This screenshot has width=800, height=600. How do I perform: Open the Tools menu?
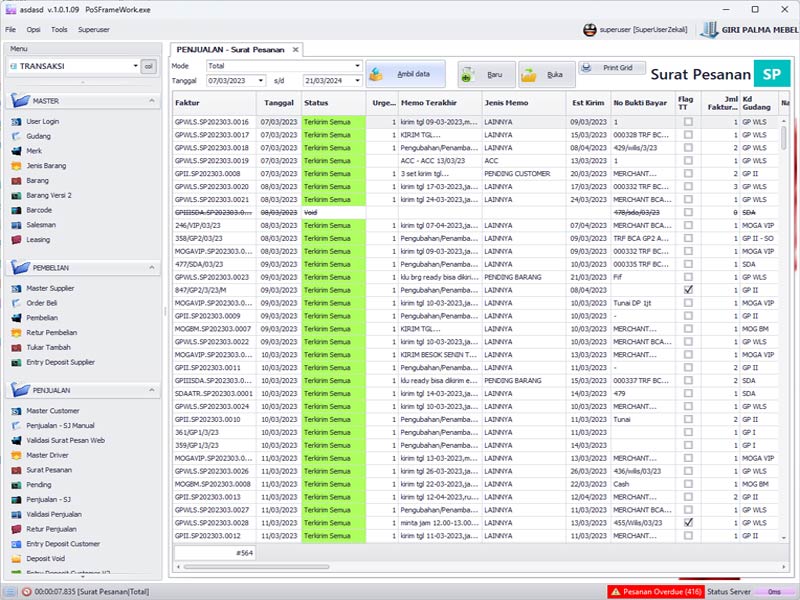(x=59, y=30)
